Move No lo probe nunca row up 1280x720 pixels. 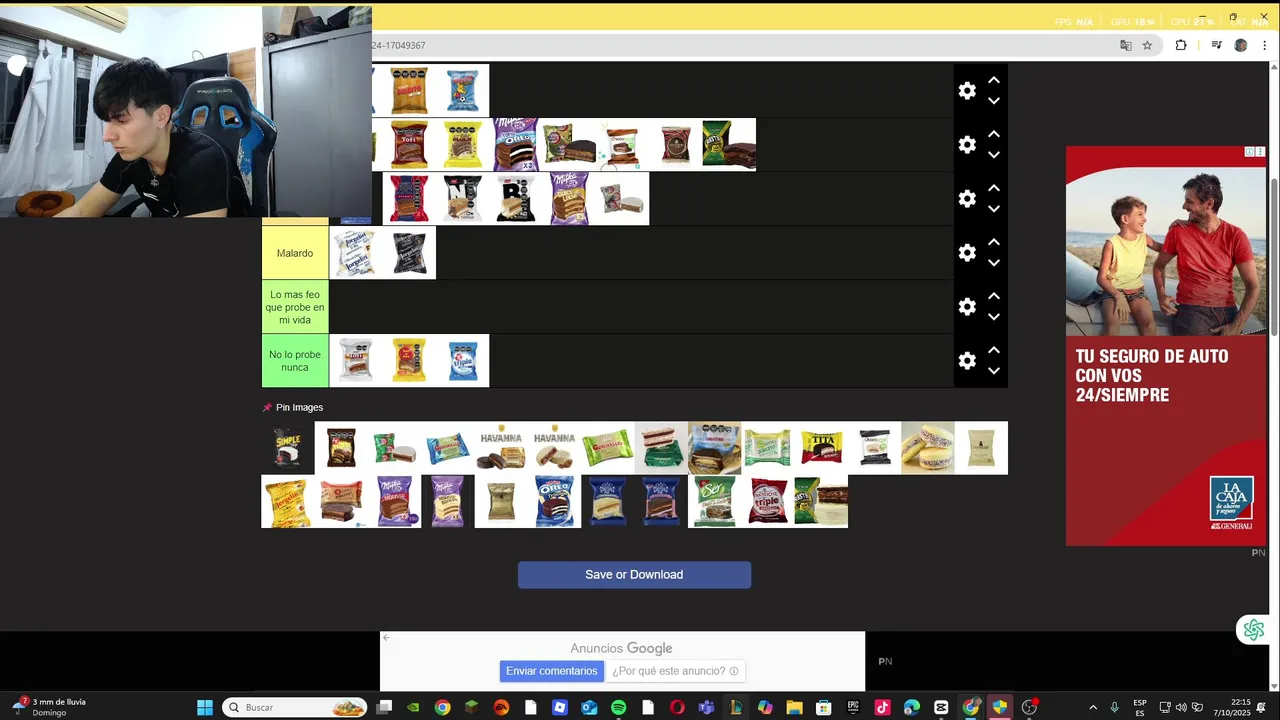994,350
